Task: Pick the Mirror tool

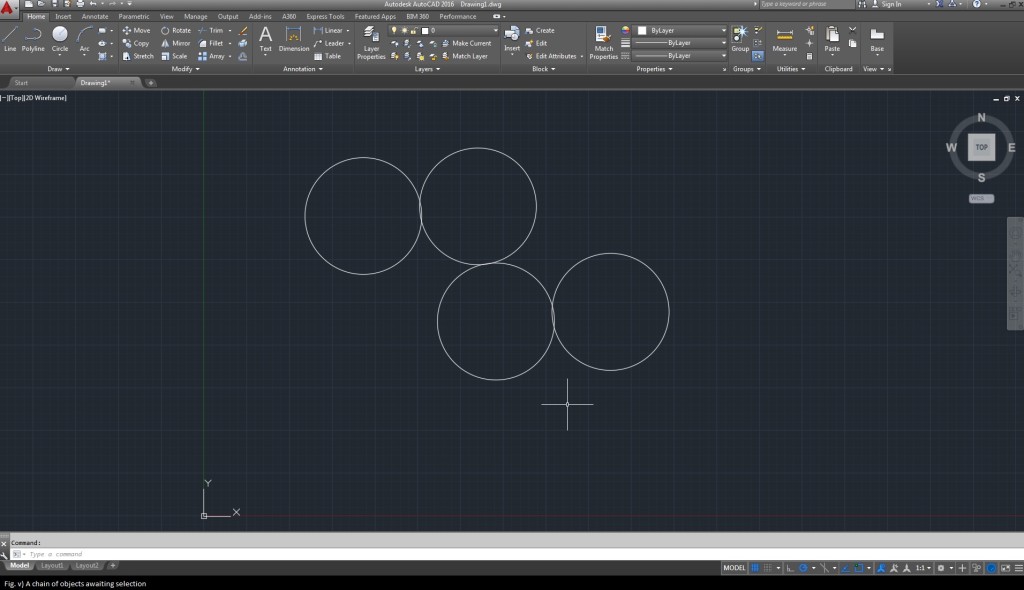Action: click(174, 44)
